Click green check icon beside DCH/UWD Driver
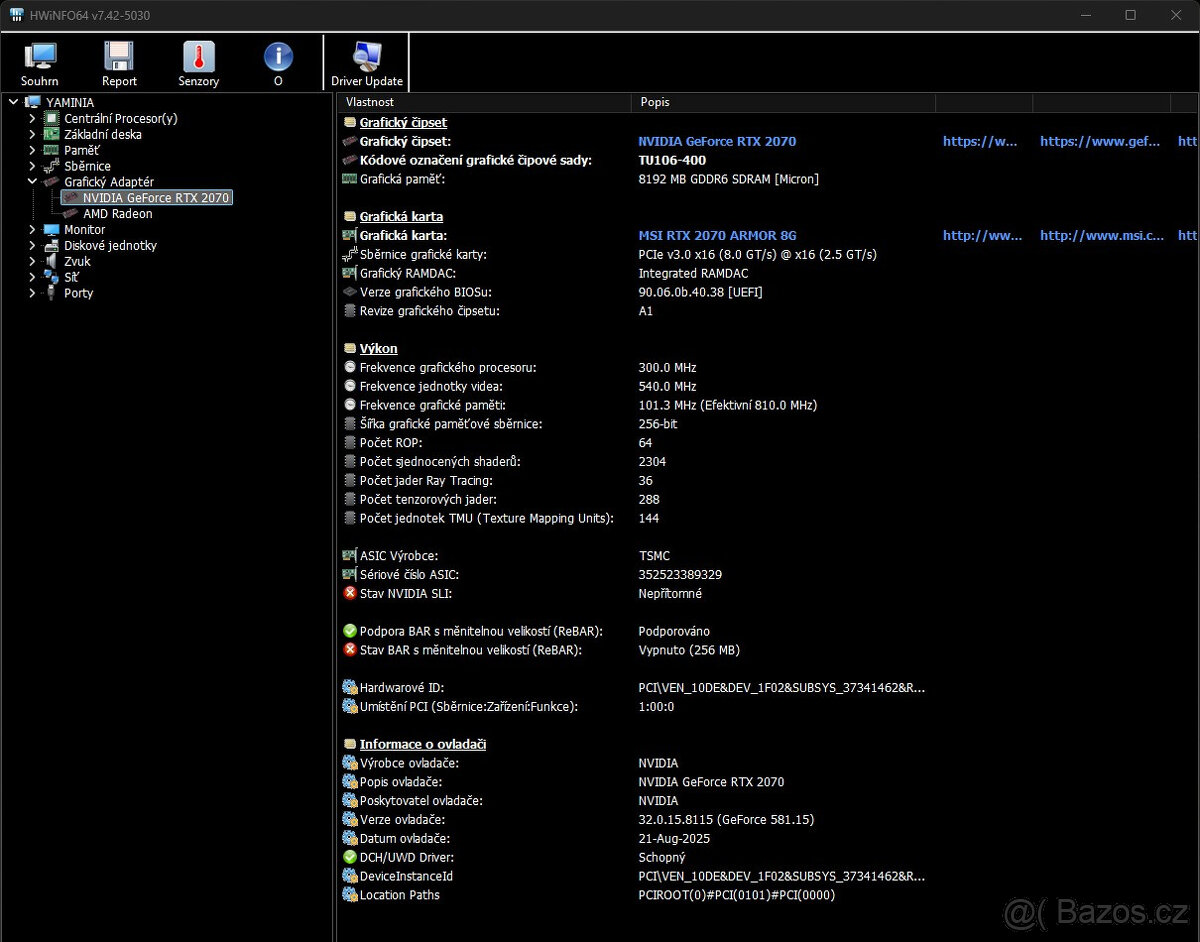The width and height of the screenshot is (1200, 942). pos(350,857)
